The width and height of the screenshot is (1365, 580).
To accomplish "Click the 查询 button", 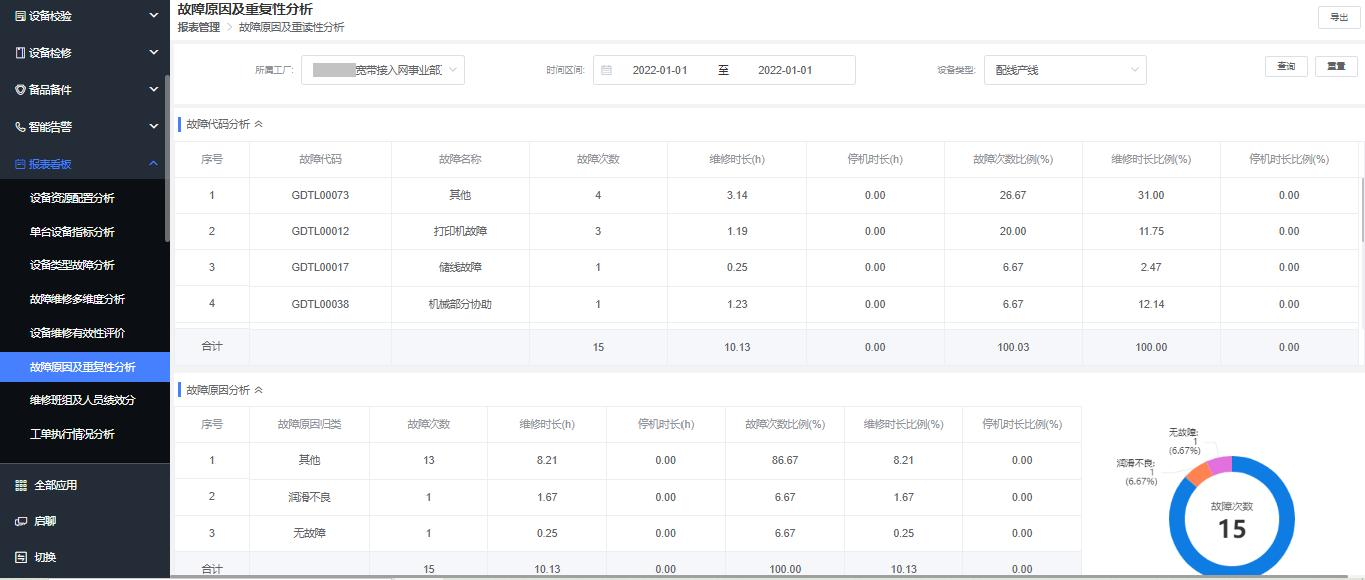I will (x=1285, y=66).
